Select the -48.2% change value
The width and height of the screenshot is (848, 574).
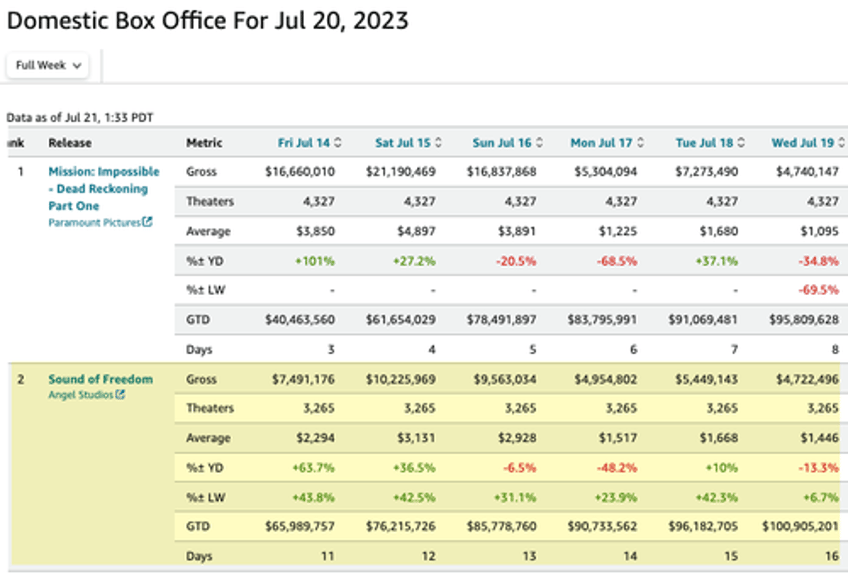click(x=617, y=468)
